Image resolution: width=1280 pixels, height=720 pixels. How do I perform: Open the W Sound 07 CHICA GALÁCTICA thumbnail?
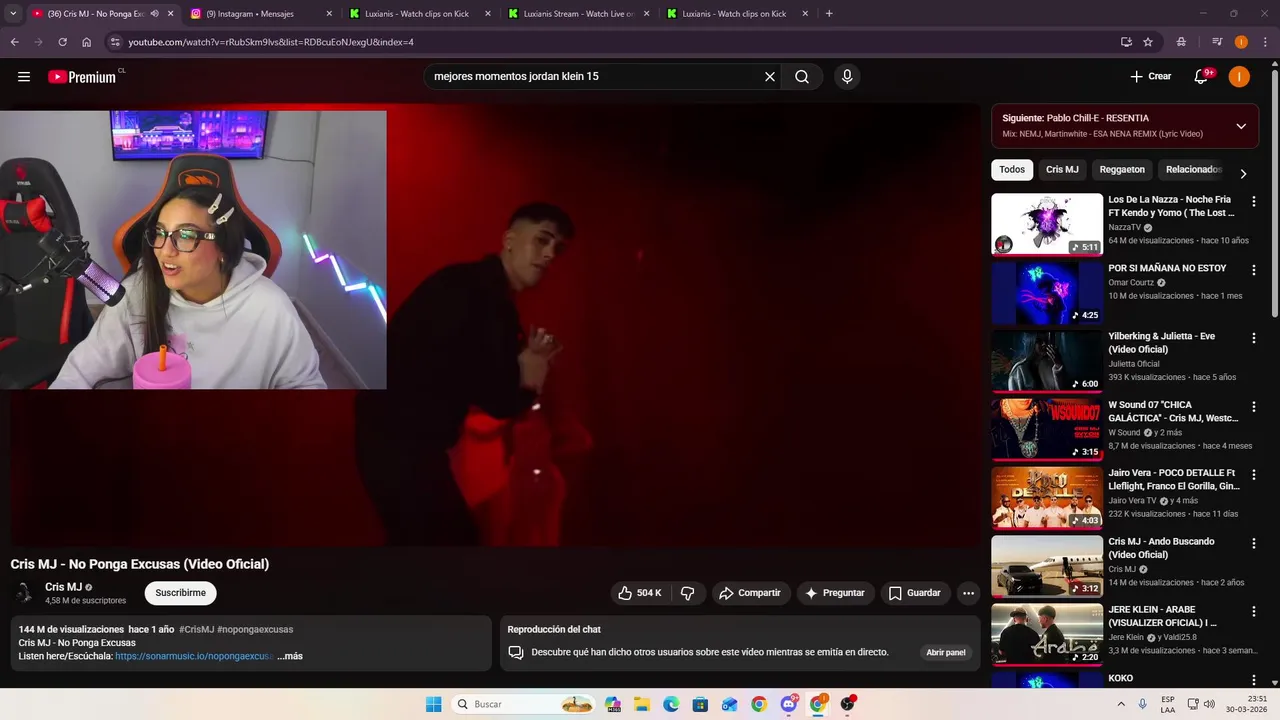[x=1047, y=429]
